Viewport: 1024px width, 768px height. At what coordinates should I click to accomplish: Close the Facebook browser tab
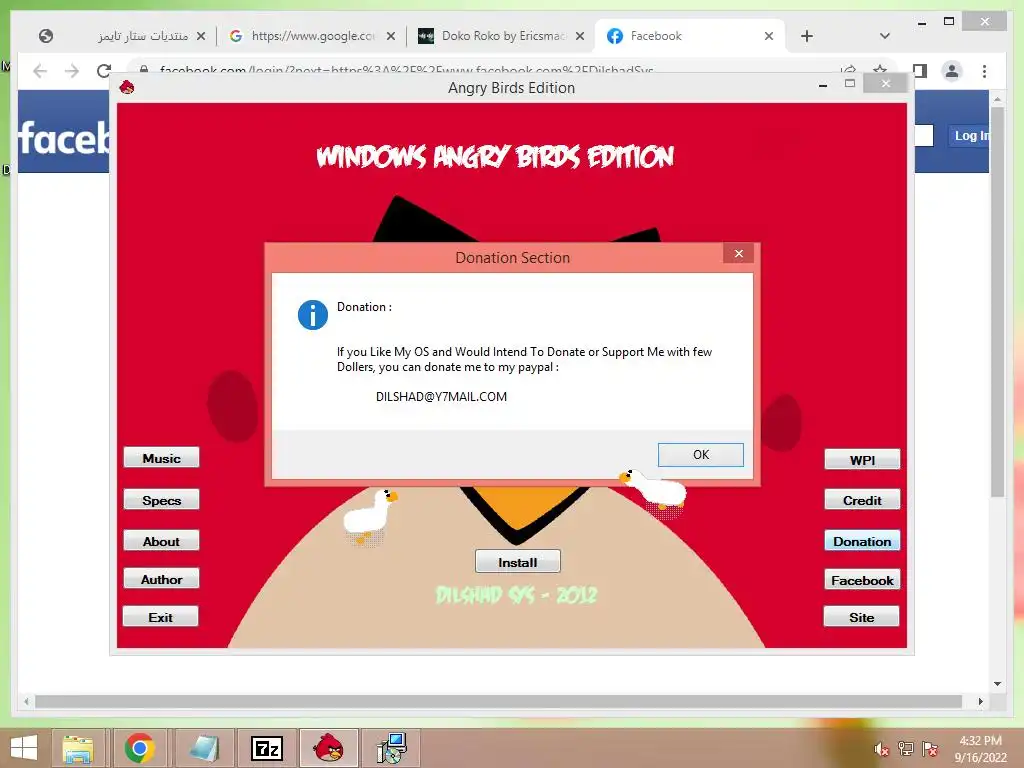coord(769,36)
